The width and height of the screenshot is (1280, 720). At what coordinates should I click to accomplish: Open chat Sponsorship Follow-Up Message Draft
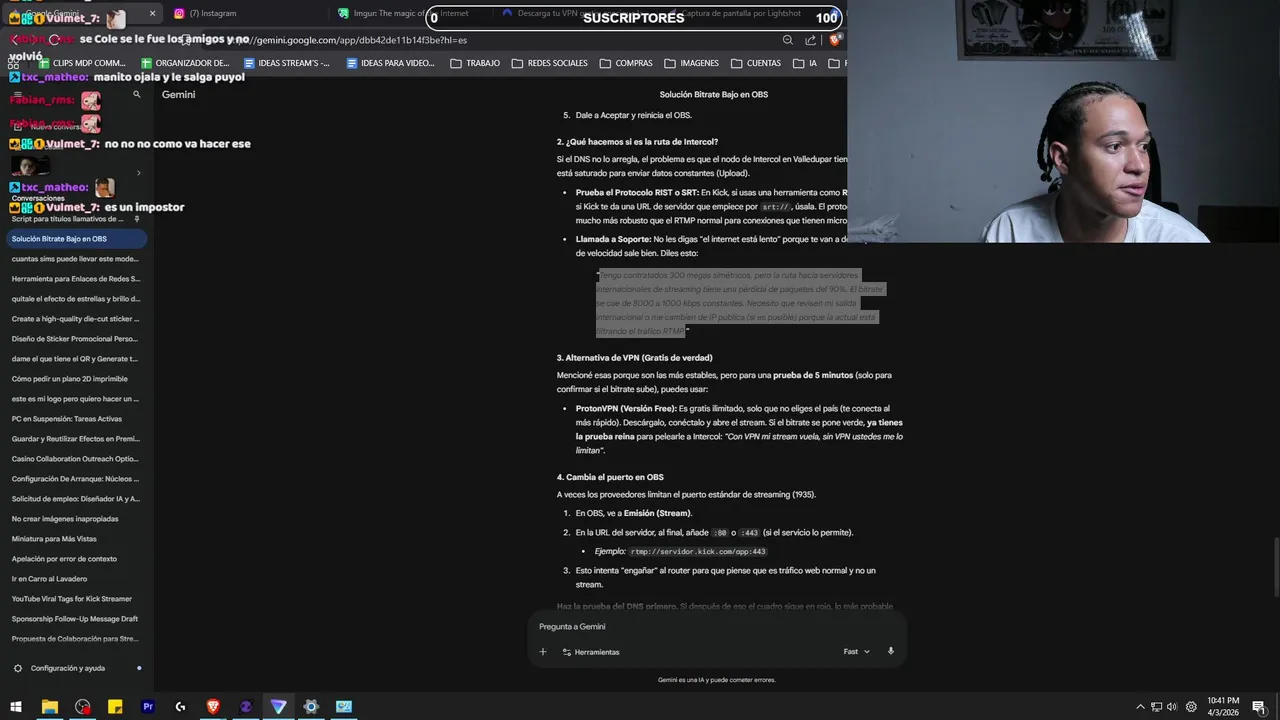[x=76, y=619]
